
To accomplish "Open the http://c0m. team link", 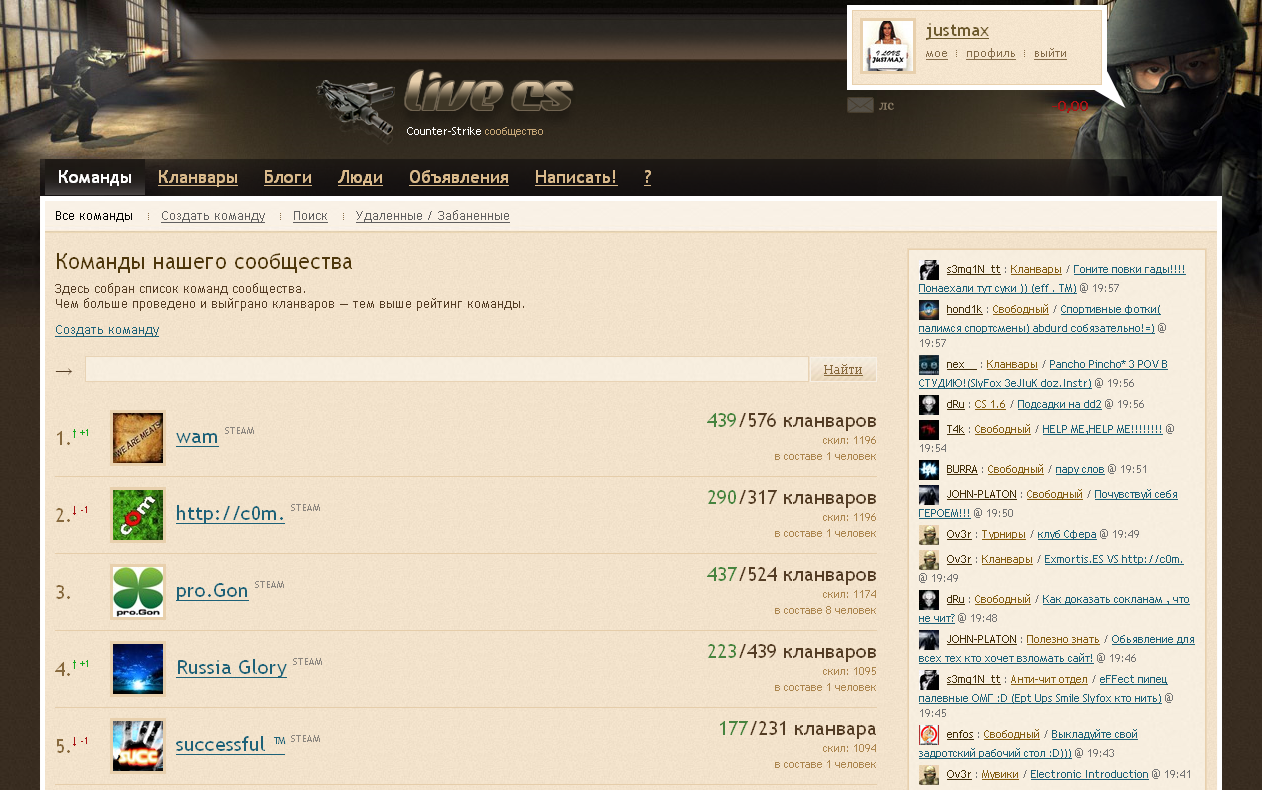I will (x=230, y=514).
